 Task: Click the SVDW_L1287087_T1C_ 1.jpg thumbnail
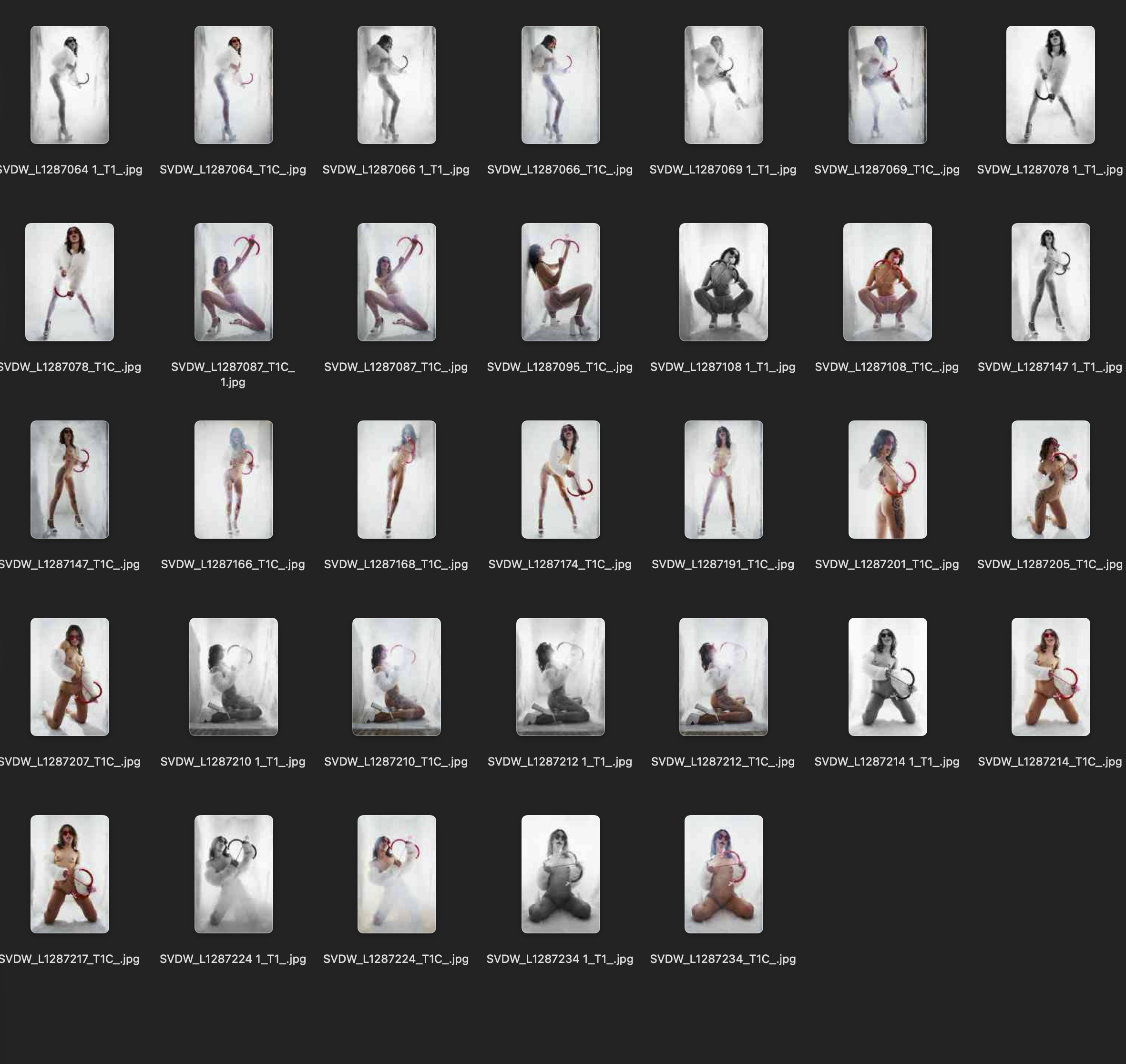234,282
